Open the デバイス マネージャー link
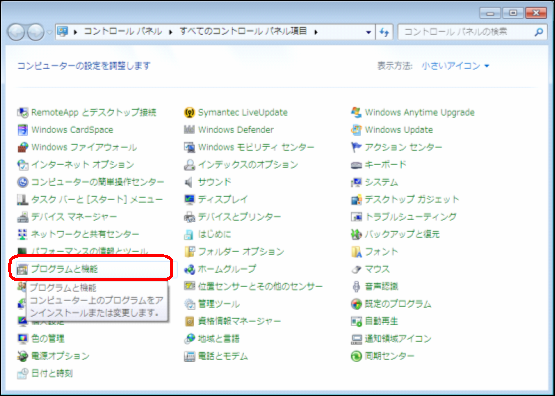 [x=74, y=217]
